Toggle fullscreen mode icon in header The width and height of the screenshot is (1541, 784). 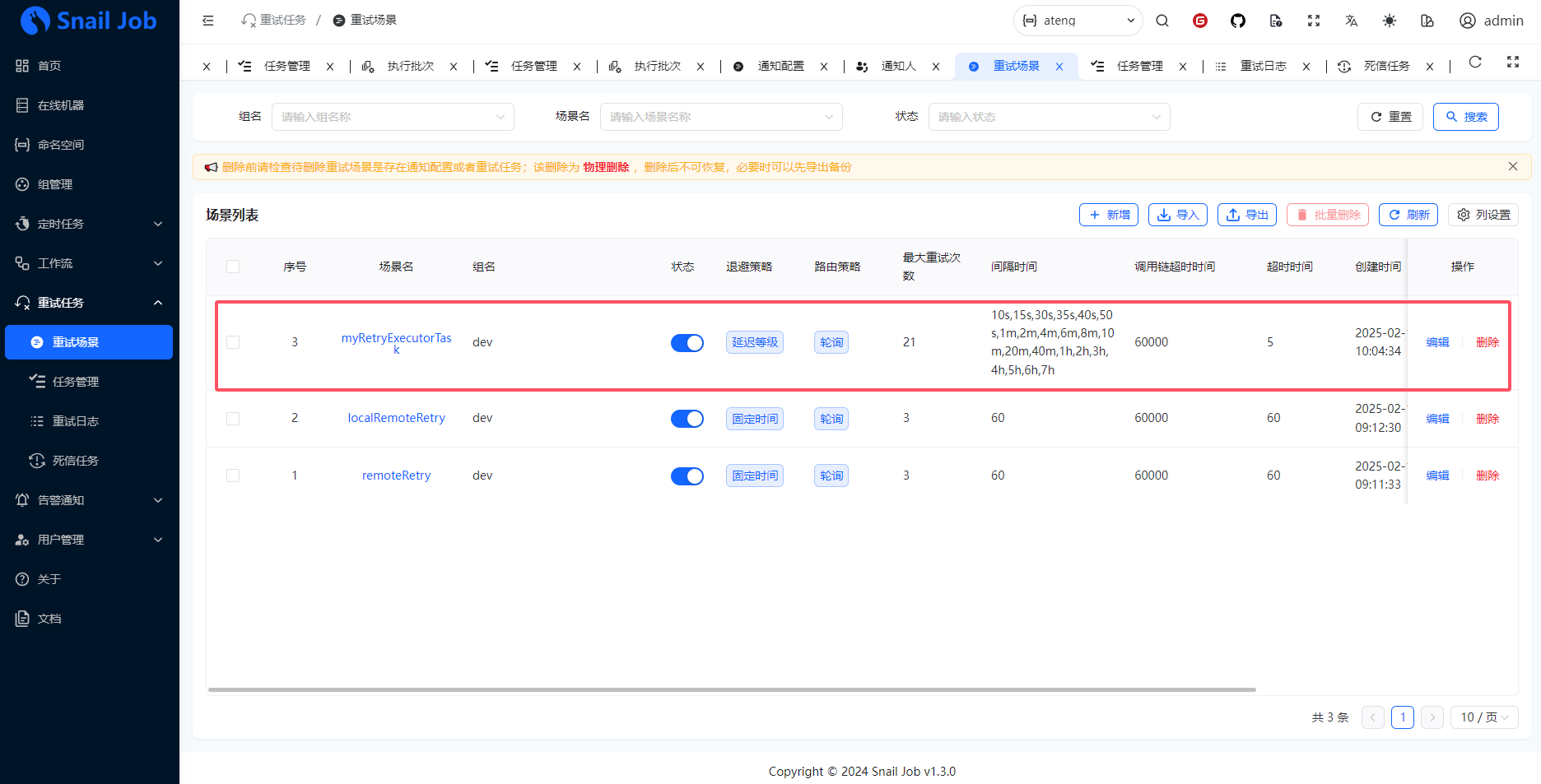click(1313, 21)
